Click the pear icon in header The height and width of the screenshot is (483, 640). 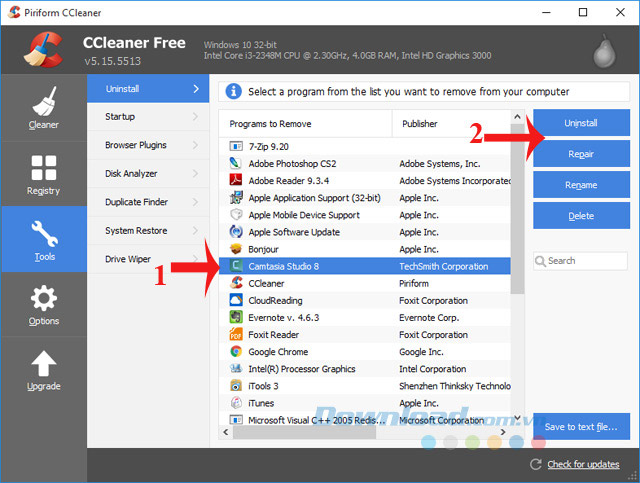pos(604,52)
